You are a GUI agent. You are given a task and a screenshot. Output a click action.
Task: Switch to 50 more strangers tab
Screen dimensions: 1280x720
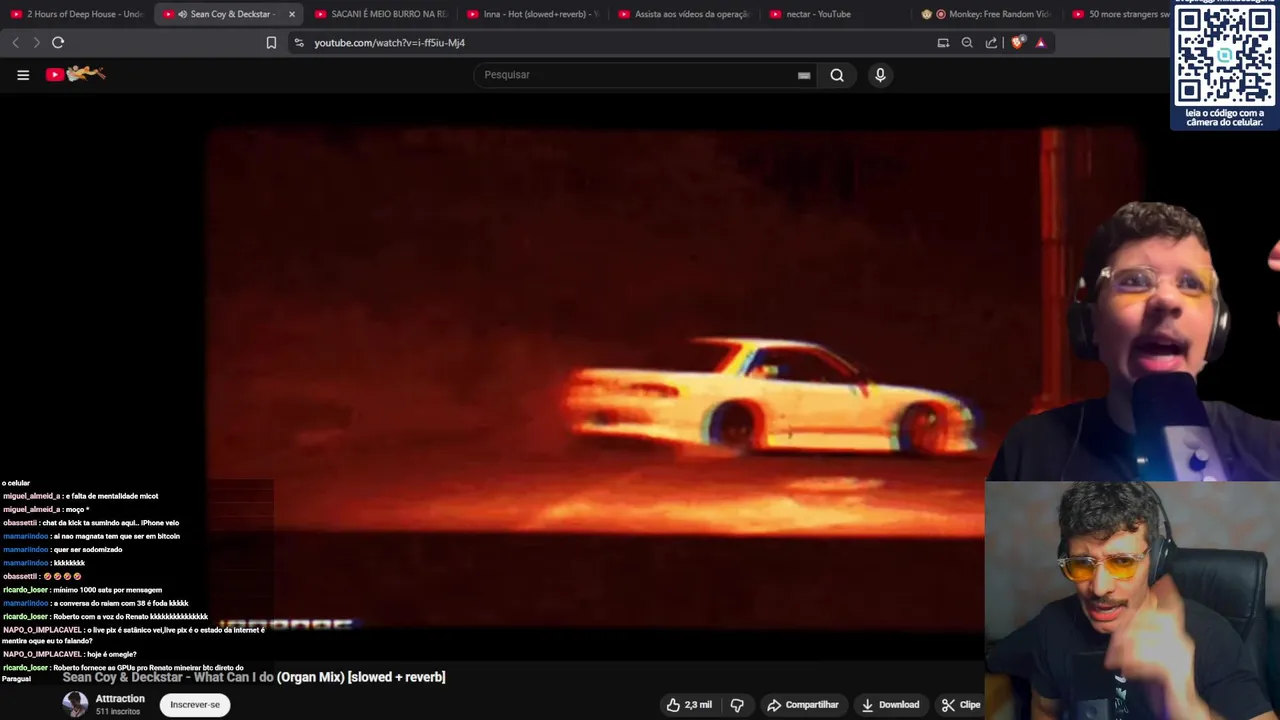tap(1120, 14)
